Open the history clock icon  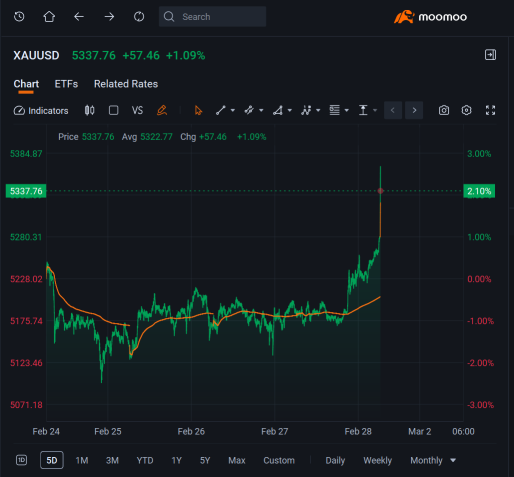19,16
